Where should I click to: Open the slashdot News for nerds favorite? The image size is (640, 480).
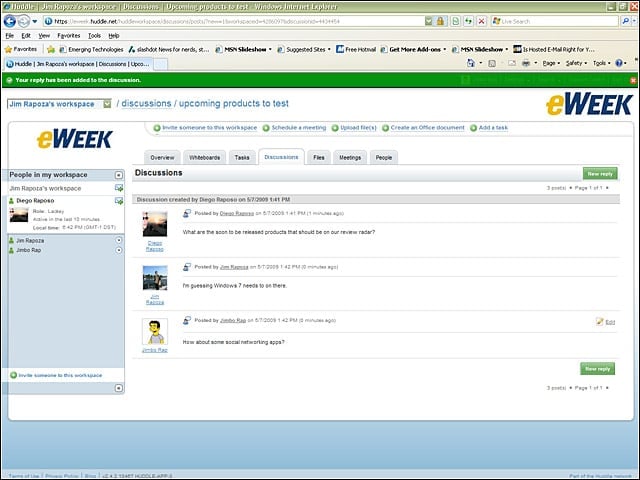[168, 49]
